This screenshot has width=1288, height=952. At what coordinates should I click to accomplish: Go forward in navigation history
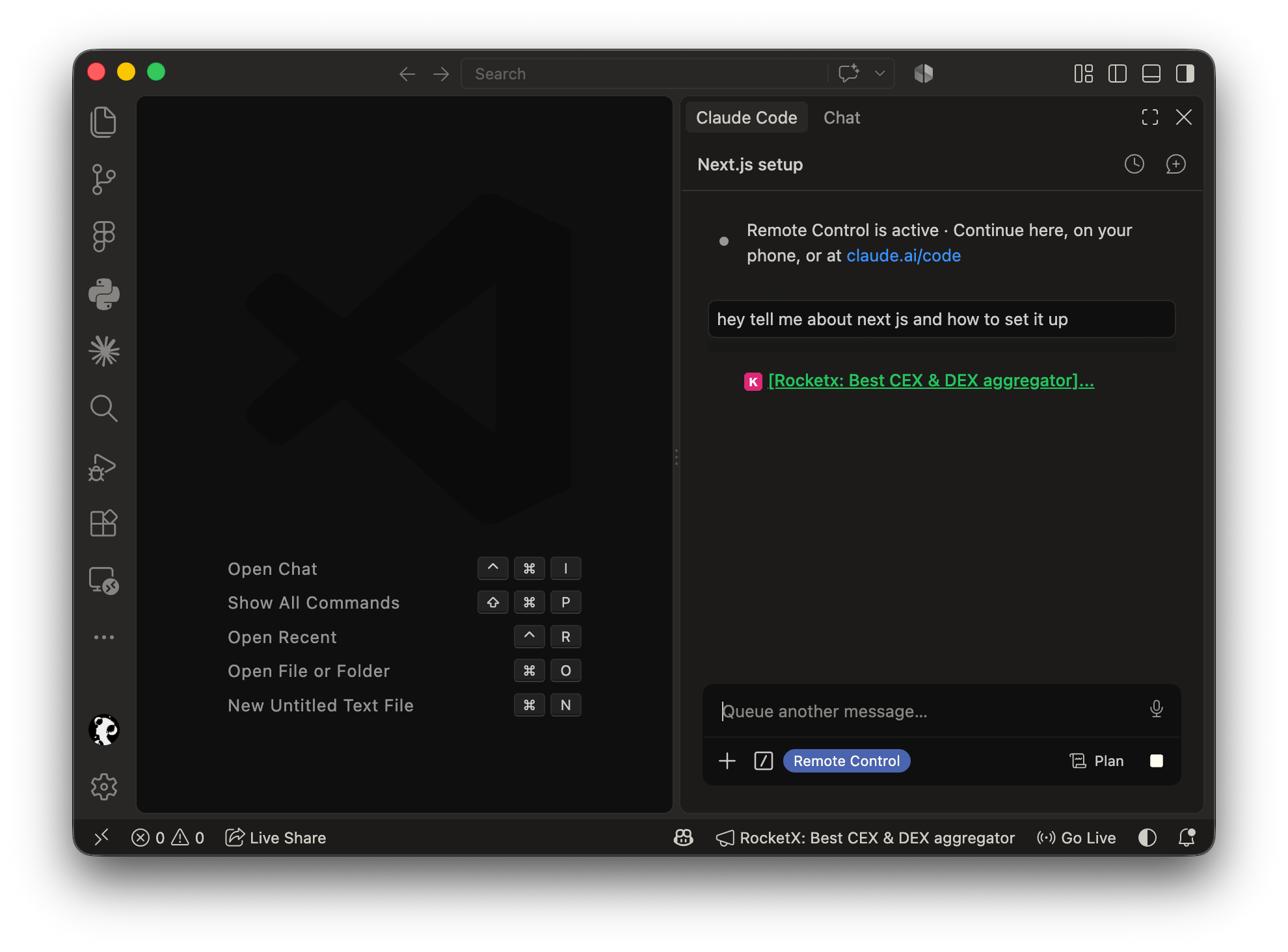(441, 74)
